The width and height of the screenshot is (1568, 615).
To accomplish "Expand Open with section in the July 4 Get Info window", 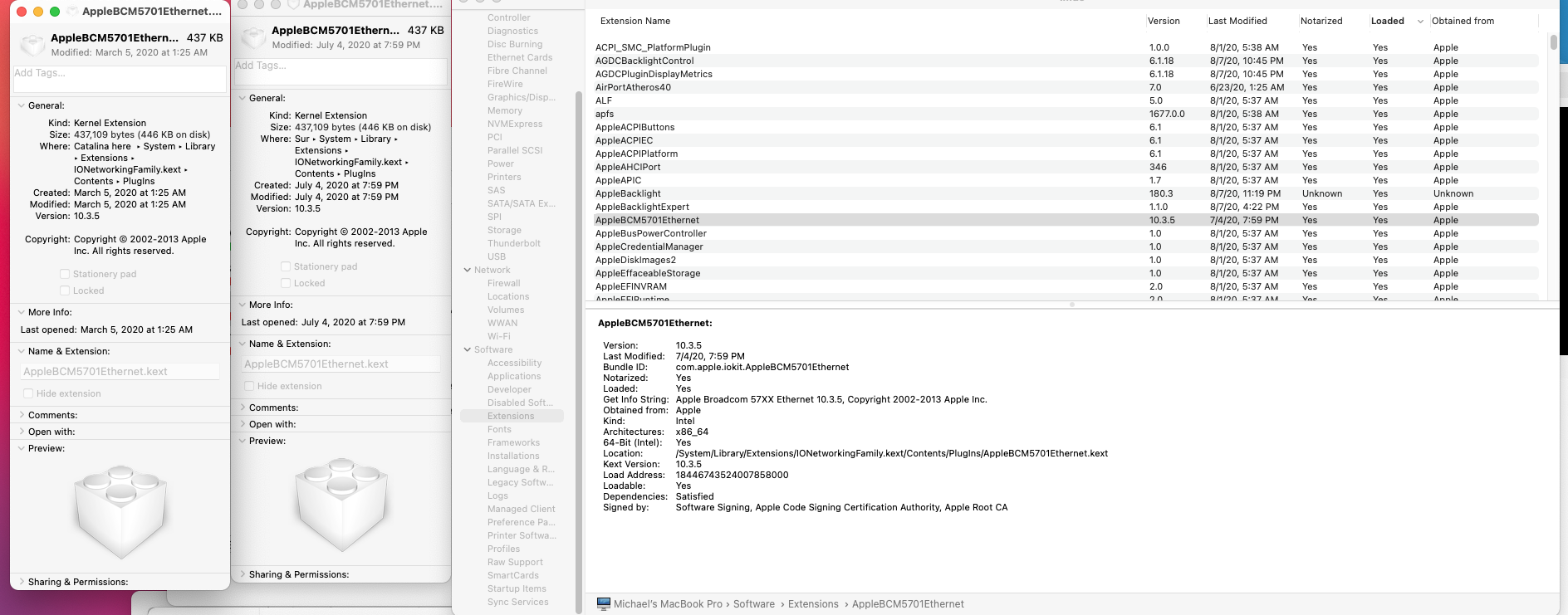I will click(x=242, y=424).
